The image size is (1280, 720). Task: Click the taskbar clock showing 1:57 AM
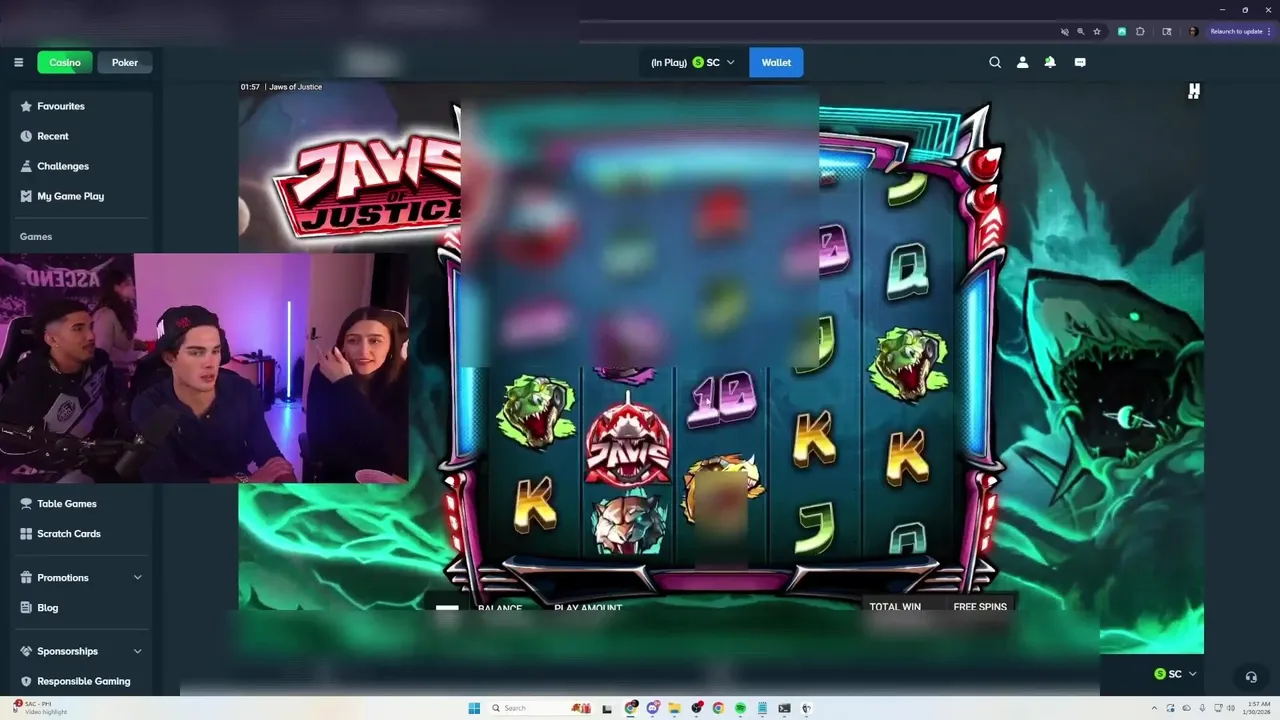pos(1257,708)
